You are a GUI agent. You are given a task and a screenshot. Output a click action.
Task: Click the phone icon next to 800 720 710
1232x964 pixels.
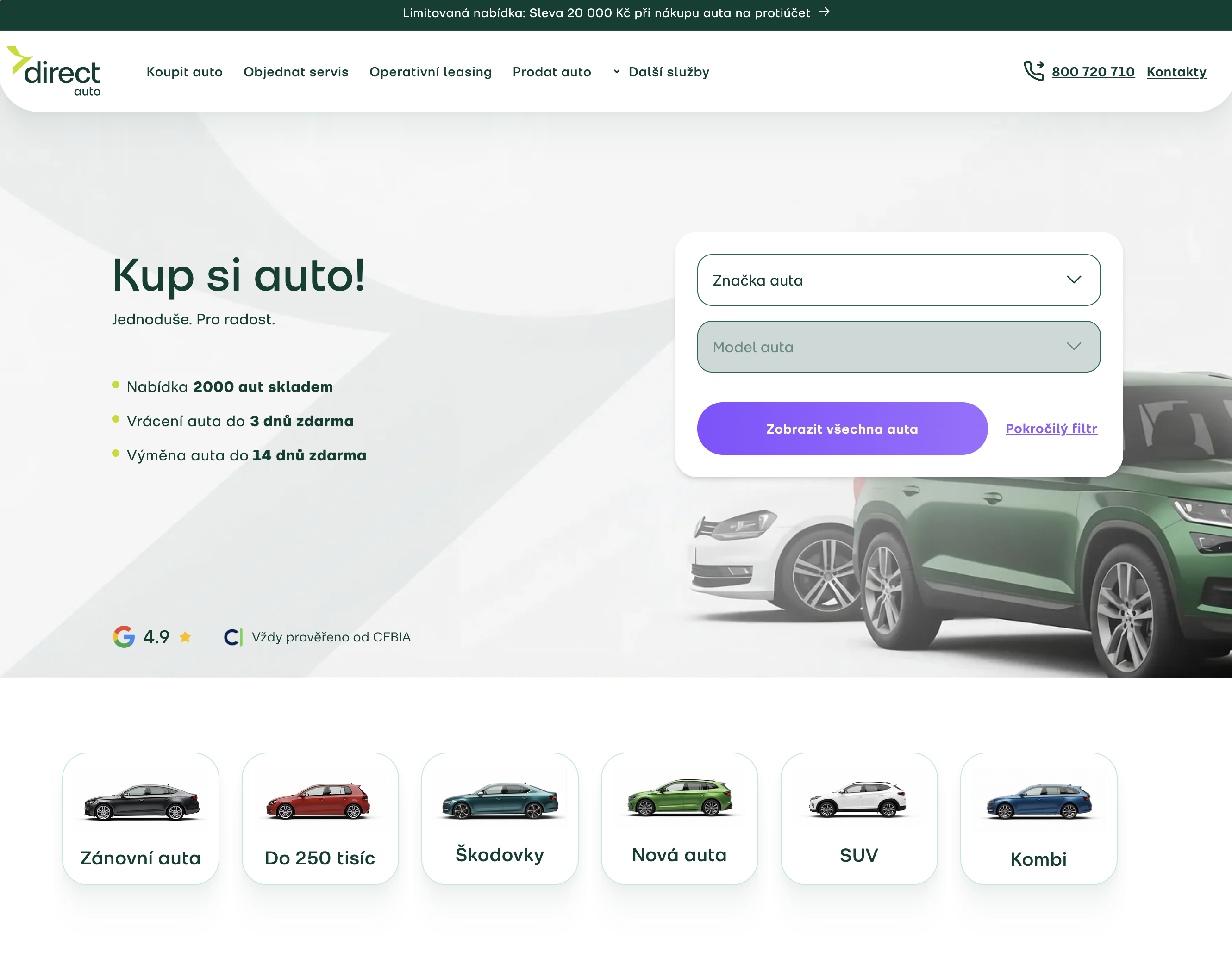pyautogui.click(x=1034, y=70)
